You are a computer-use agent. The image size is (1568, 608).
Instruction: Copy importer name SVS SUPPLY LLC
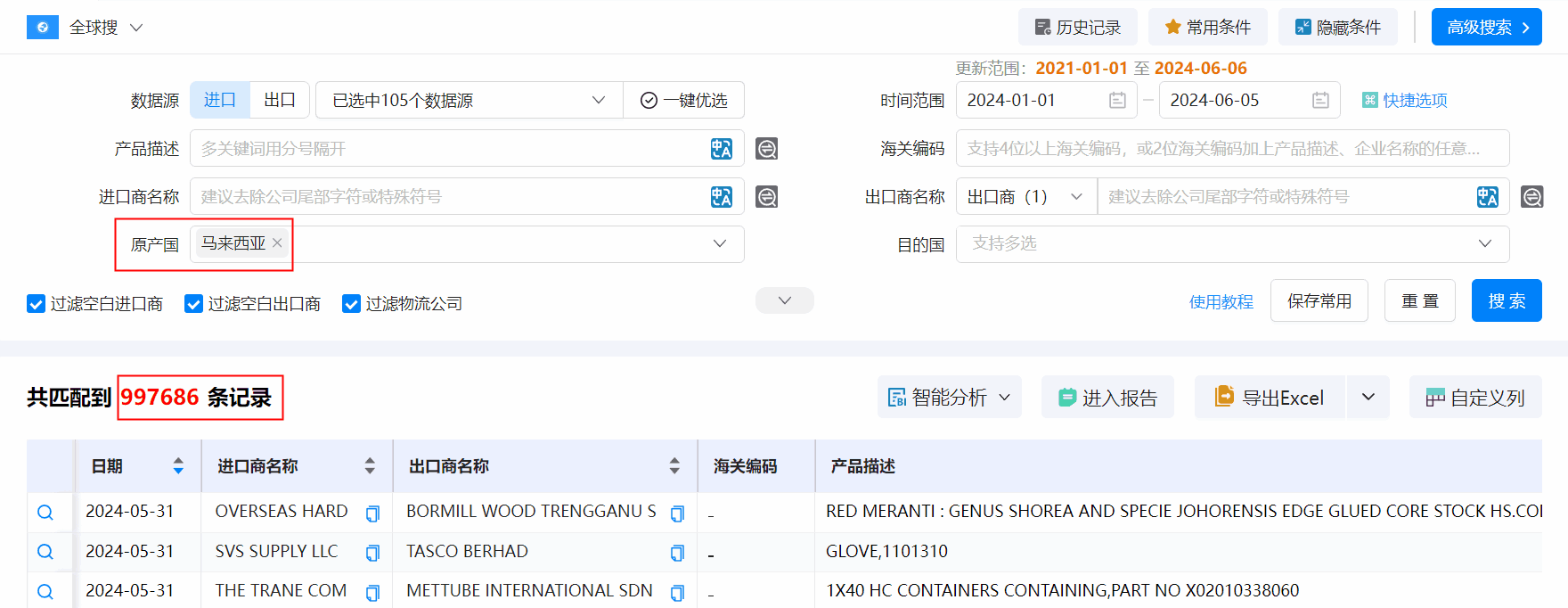point(372,554)
